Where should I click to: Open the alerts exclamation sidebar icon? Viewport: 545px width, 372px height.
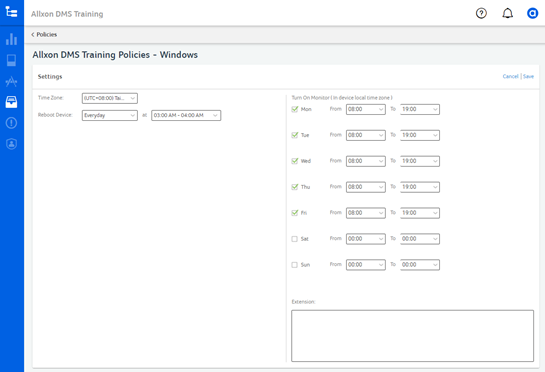tap(11, 123)
